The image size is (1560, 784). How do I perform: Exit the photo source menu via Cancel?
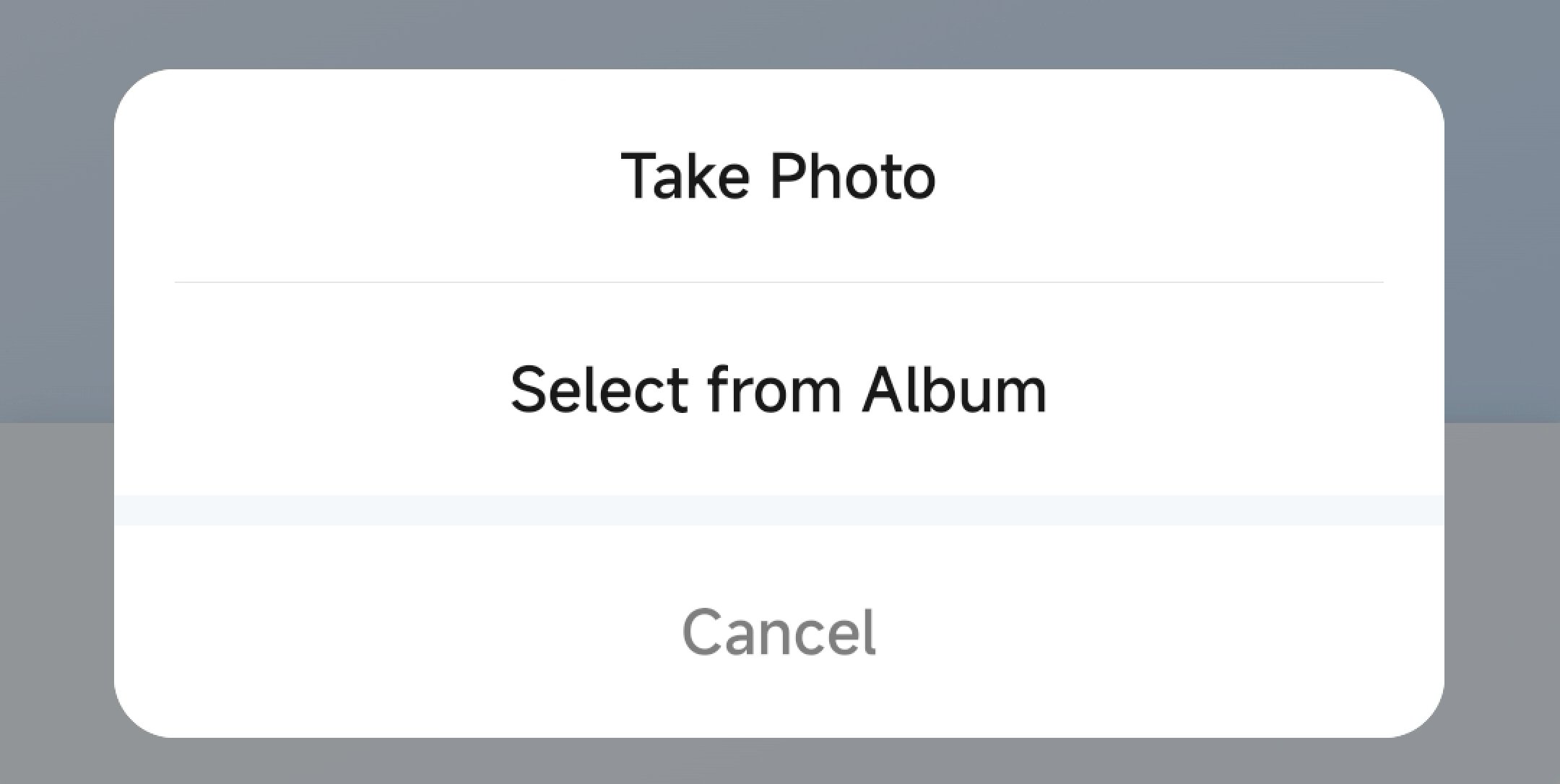pos(779,632)
